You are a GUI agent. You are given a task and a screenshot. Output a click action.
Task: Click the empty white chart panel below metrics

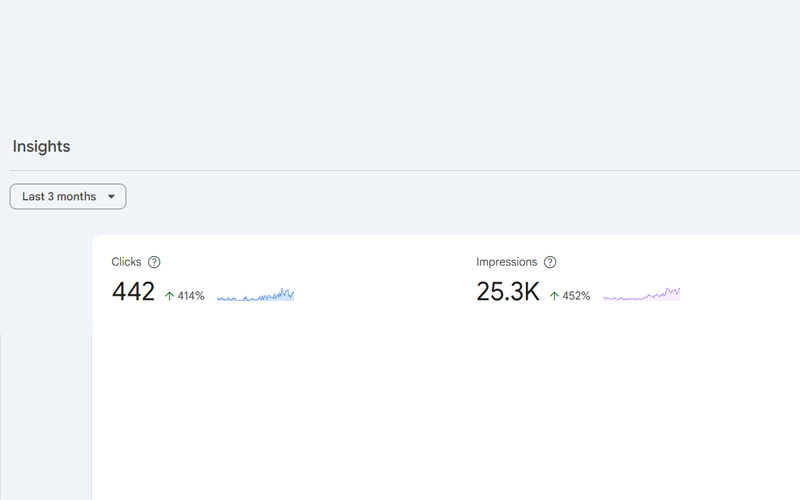[x=445, y=413]
